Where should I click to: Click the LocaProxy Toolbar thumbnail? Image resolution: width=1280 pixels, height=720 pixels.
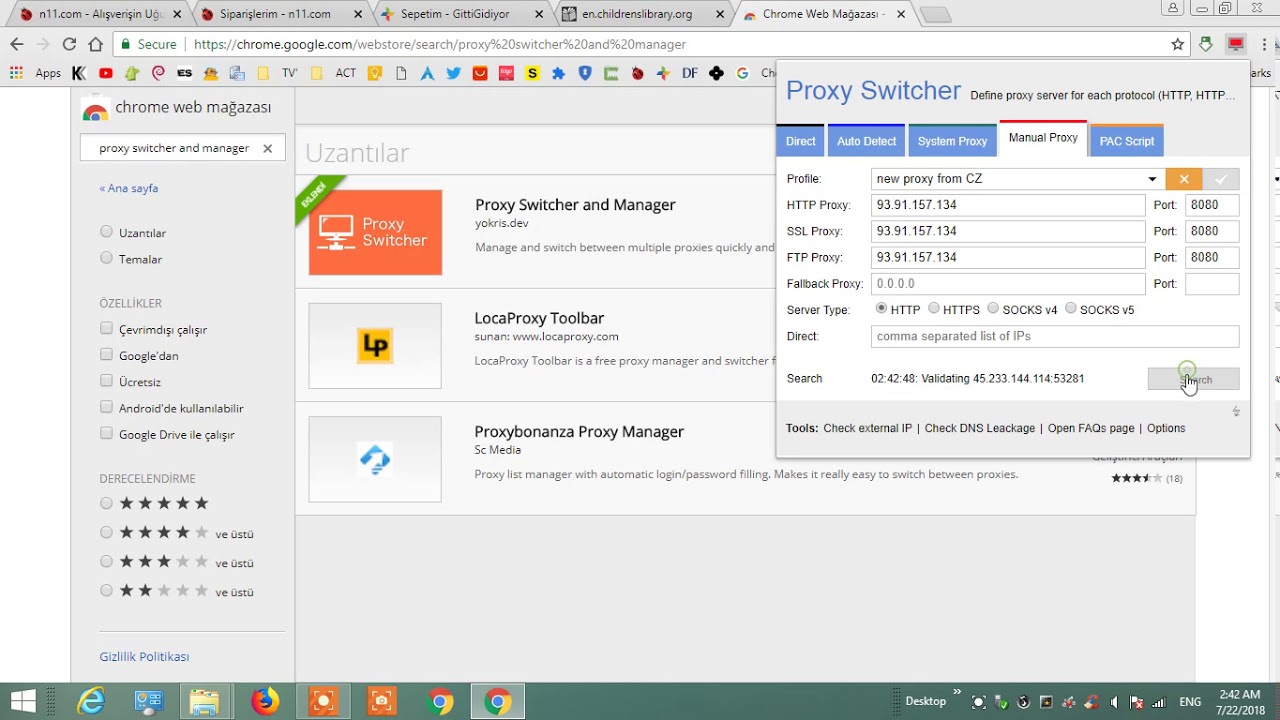375,346
